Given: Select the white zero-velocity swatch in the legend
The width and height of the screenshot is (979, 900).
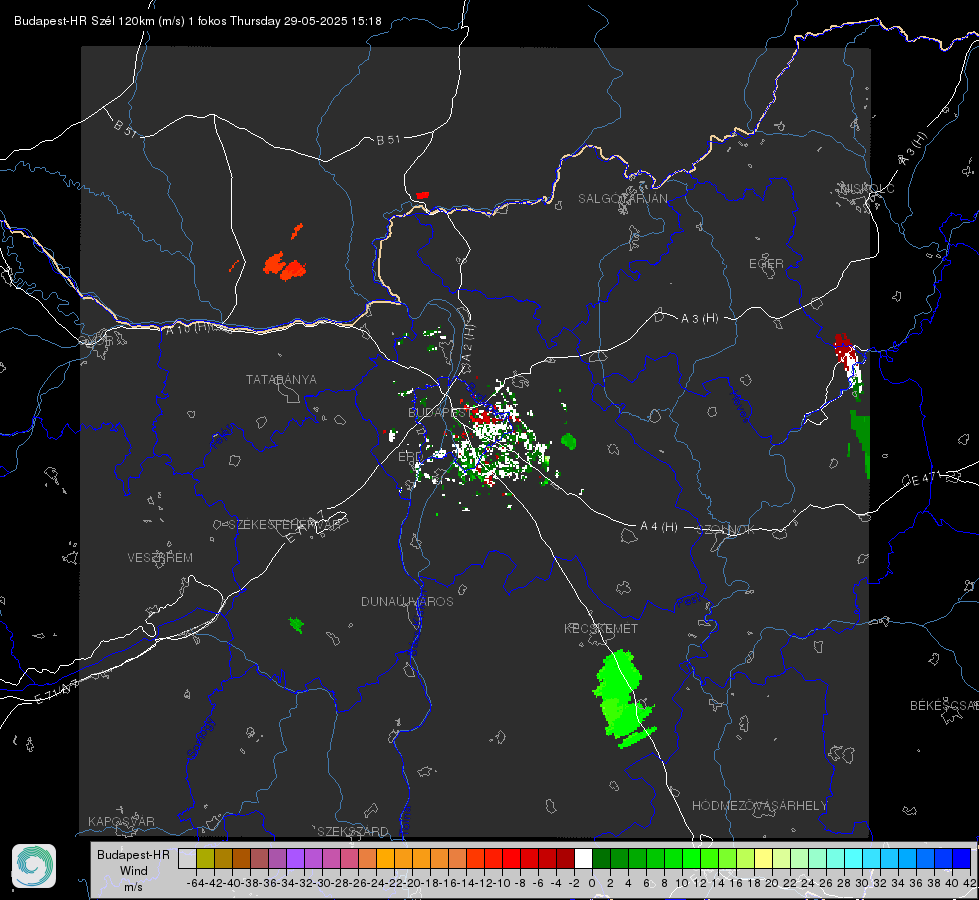Looking at the screenshot, I should pyautogui.click(x=583, y=858).
